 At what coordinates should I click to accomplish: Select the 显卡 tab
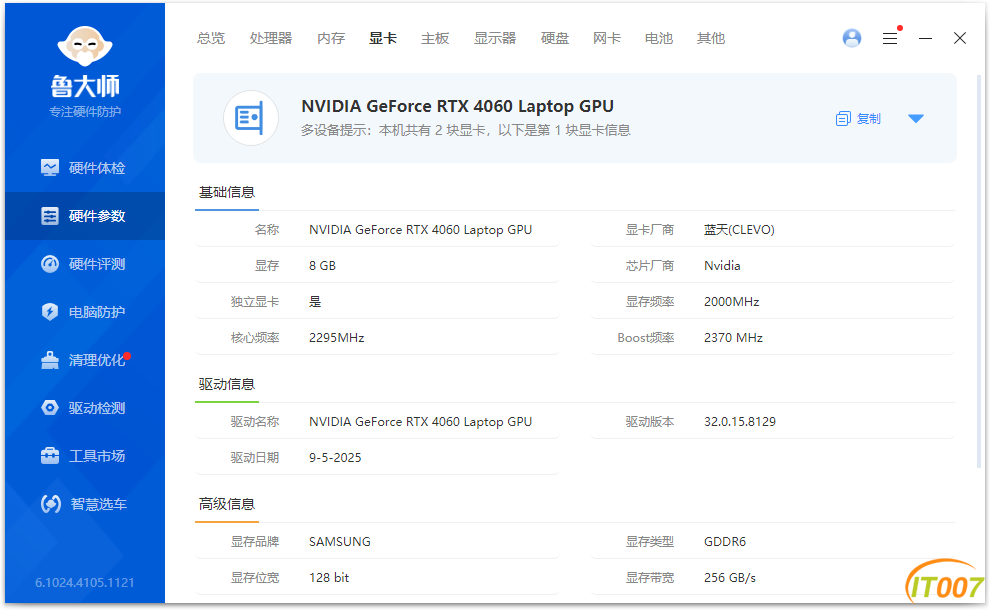[x=383, y=39]
